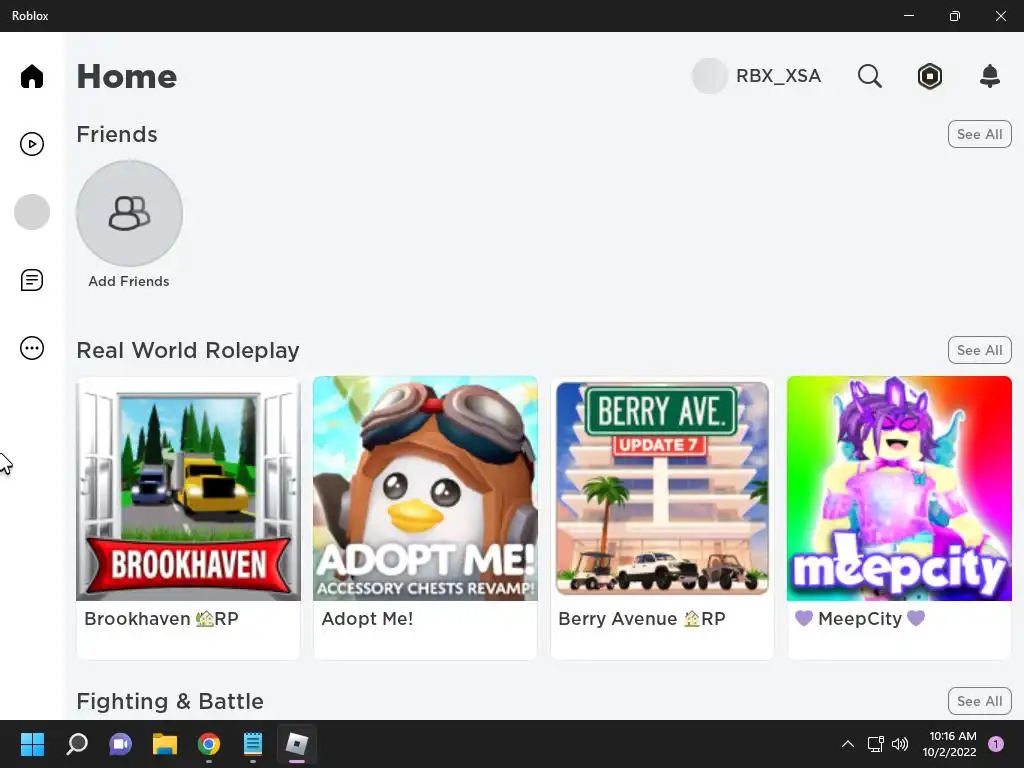Open the Teams Chat taskbar icon
The image size is (1024, 768).
point(121,744)
